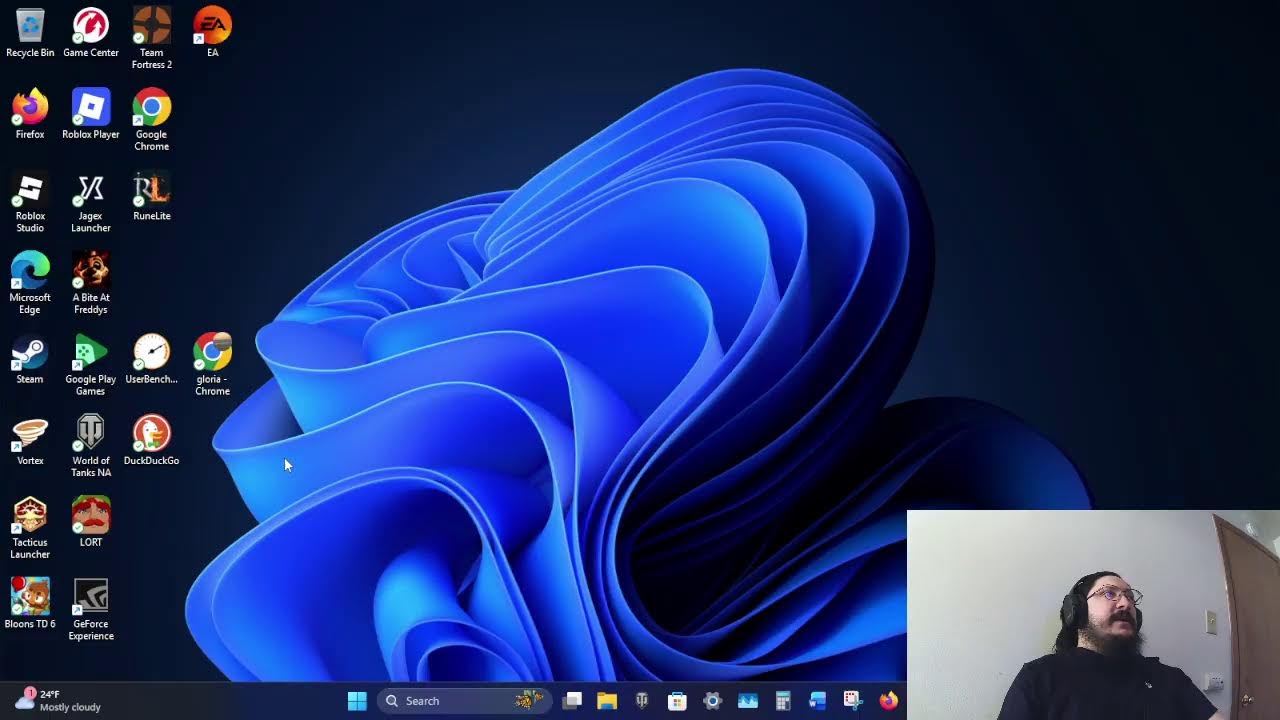The image size is (1280, 720).
Task: Select the Steam desktop icon
Action: pyautogui.click(x=30, y=360)
